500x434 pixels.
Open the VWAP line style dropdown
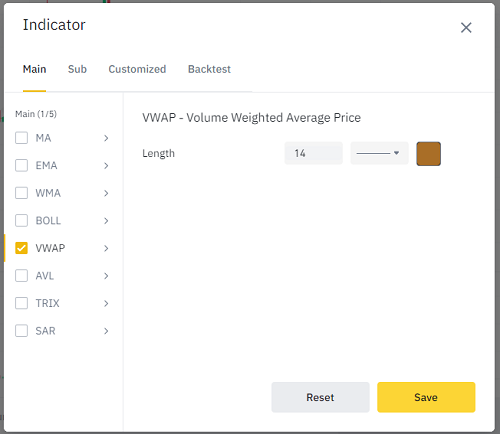(379, 153)
